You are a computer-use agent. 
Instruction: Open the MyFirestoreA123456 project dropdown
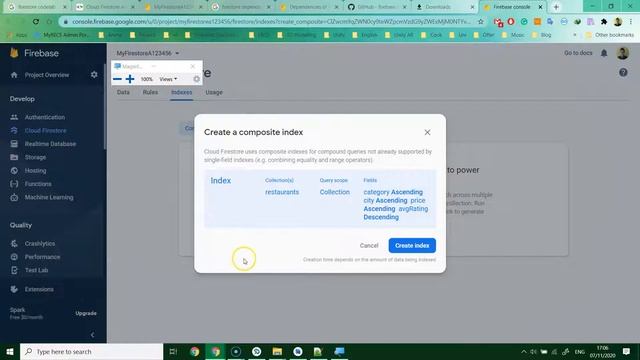click(148, 53)
